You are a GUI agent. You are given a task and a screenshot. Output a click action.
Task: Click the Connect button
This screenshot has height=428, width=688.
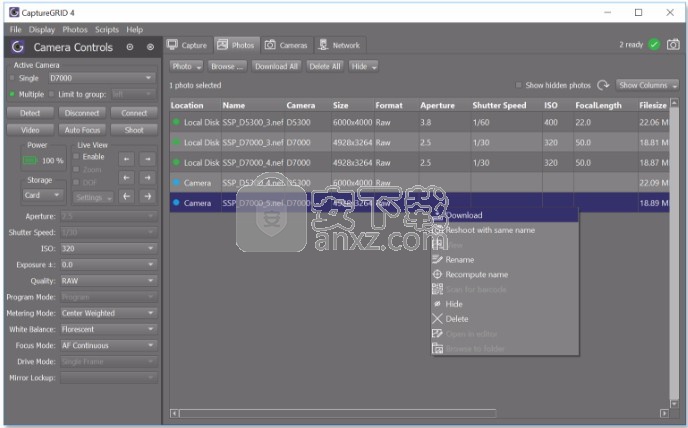point(134,113)
